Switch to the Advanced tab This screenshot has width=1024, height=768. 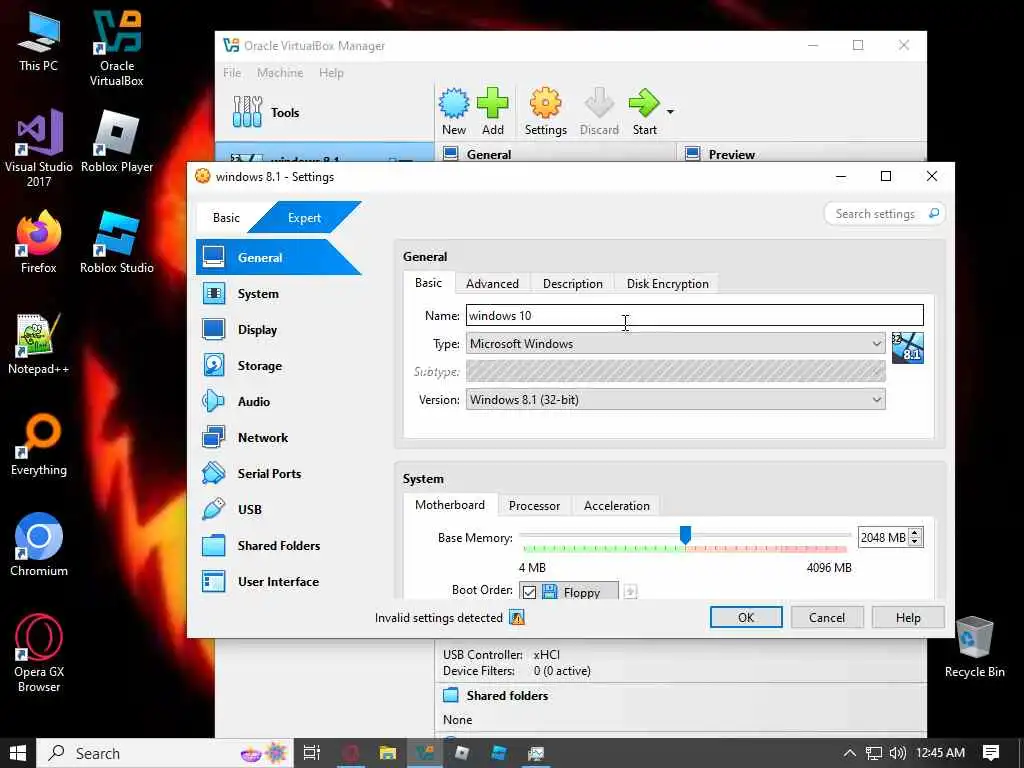492,283
